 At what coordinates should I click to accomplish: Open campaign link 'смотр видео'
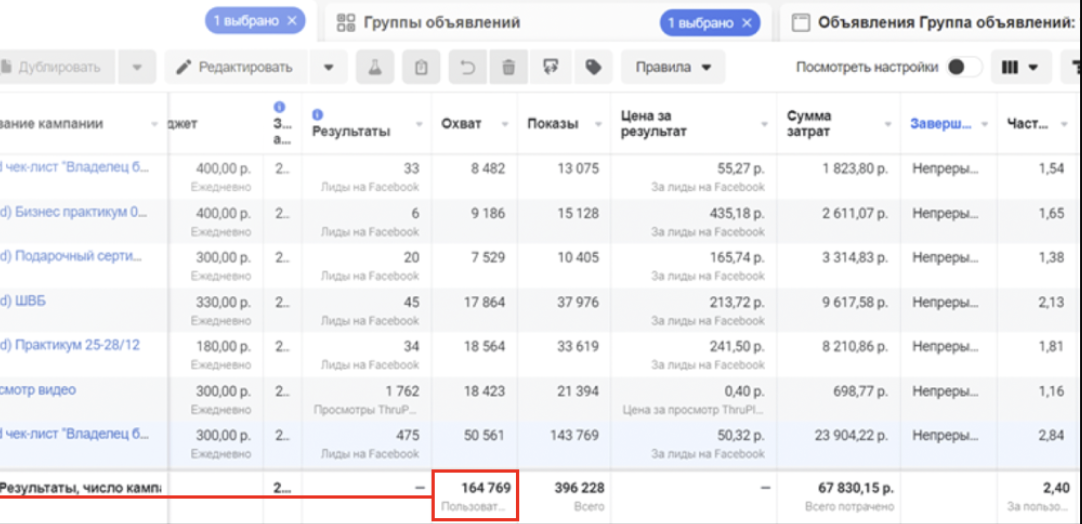coord(38,390)
